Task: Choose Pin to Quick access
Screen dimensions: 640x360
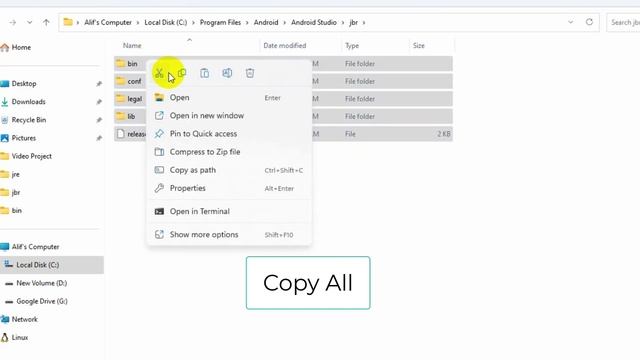Action: pos(229,134)
